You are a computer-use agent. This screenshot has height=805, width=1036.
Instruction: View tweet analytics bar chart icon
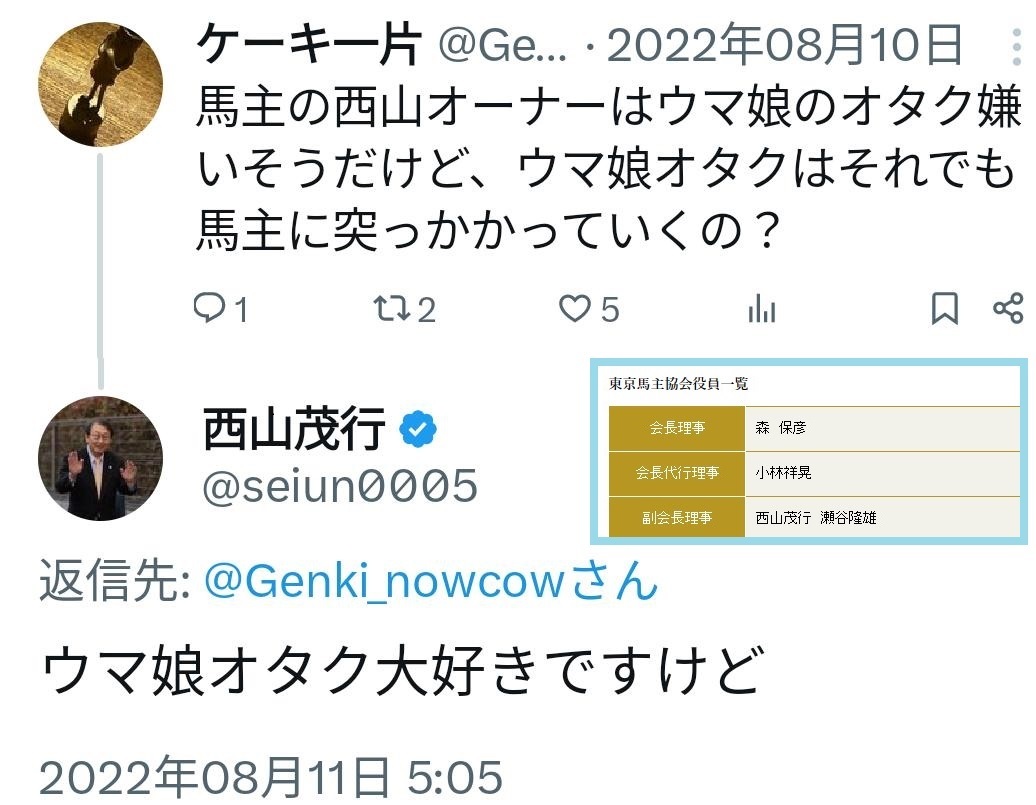(762, 310)
